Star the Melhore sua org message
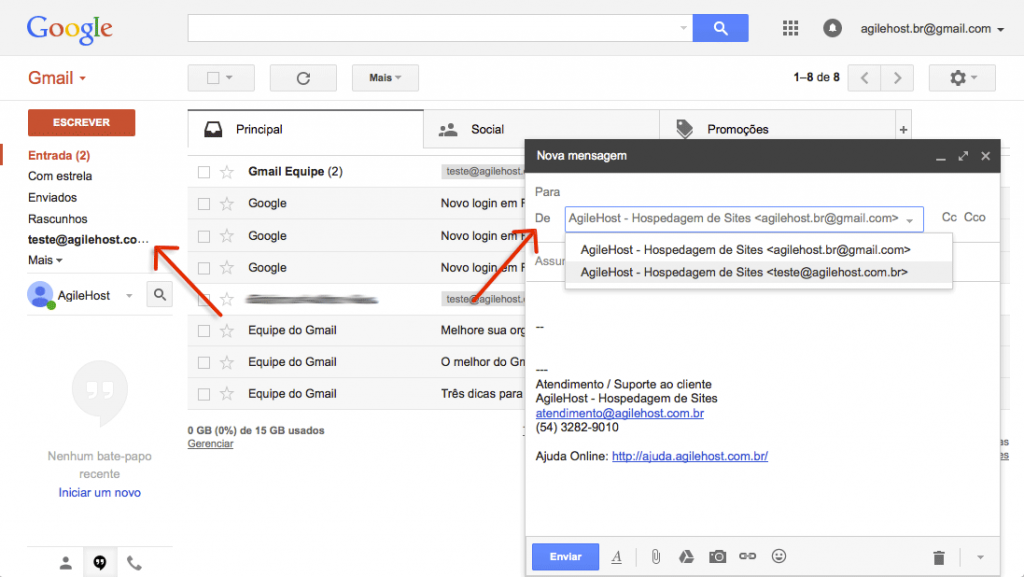The height and width of the screenshot is (577, 1024). point(227,330)
